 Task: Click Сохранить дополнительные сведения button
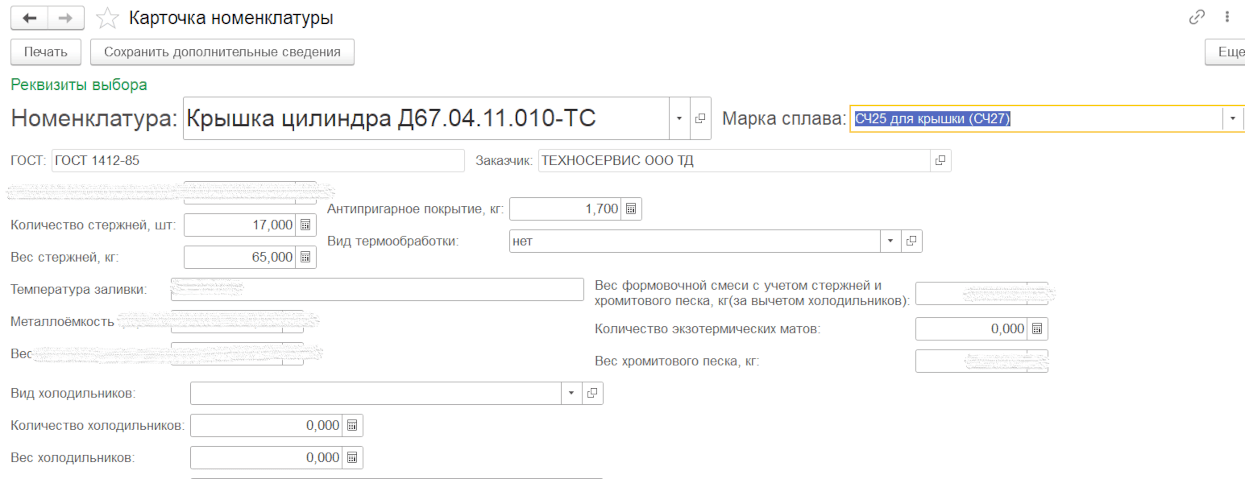pyautogui.click(x=222, y=52)
